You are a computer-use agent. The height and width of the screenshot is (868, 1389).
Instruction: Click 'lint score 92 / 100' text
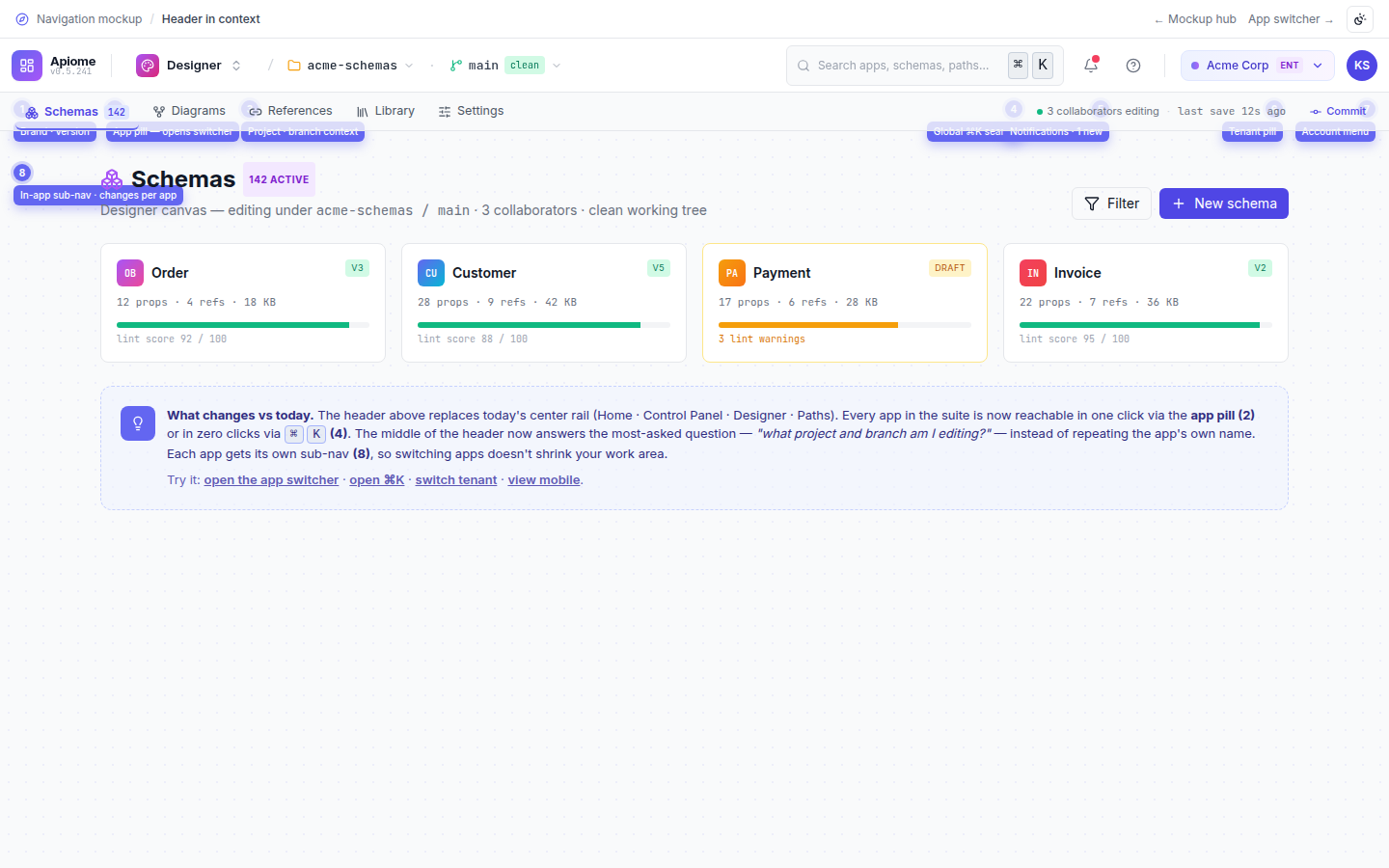point(172,339)
